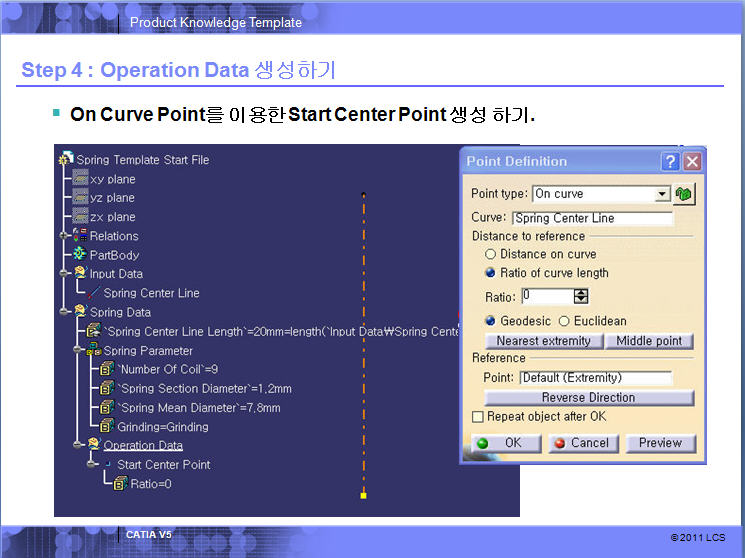
Task: Select the zx plane icon in tree
Action: tap(80, 216)
